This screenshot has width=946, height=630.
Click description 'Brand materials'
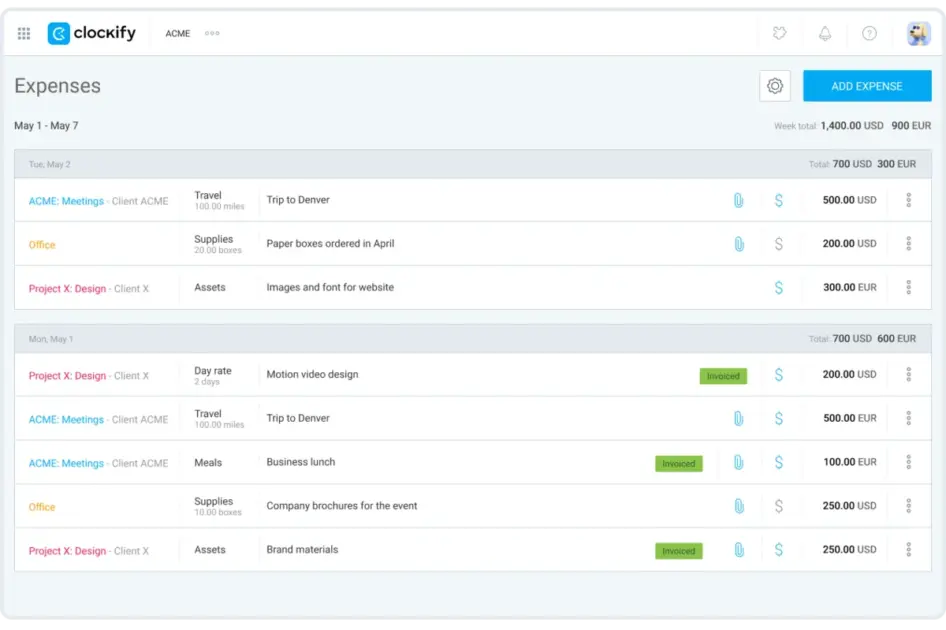pos(302,550)
